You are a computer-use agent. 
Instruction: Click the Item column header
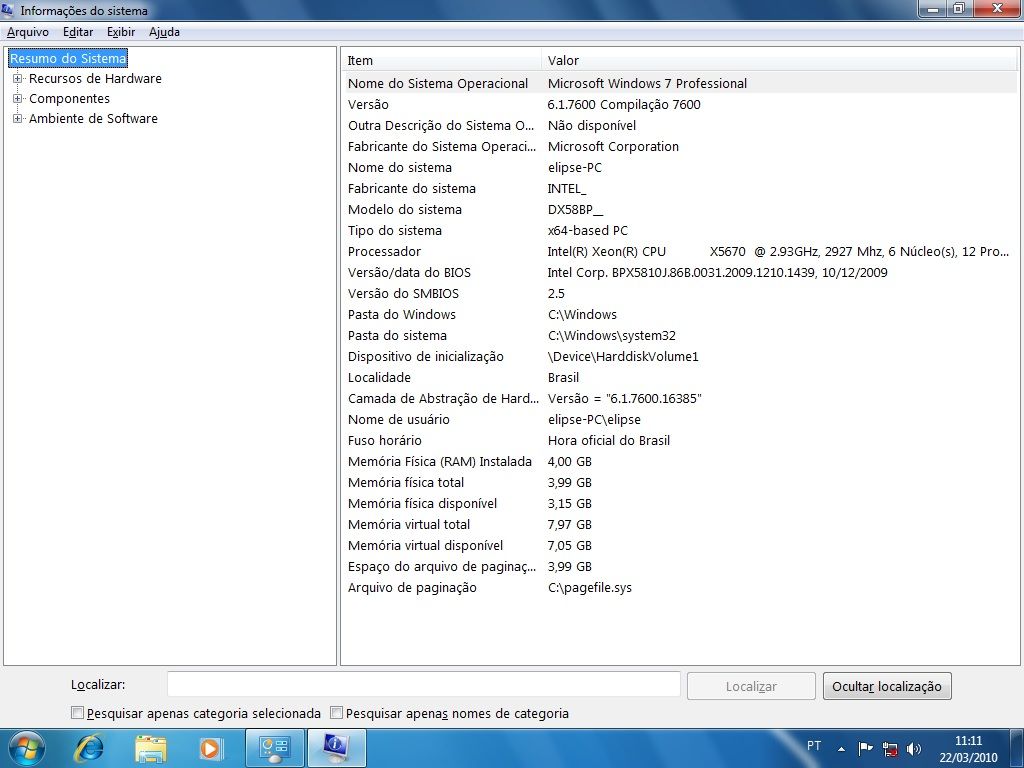[x=442, y=61]
